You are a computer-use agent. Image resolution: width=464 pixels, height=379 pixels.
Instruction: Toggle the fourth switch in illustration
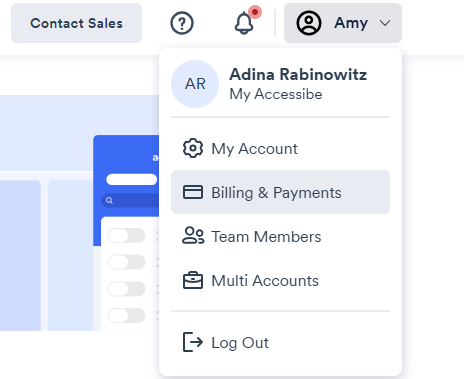pyautogui.click(x=127, y=315)
